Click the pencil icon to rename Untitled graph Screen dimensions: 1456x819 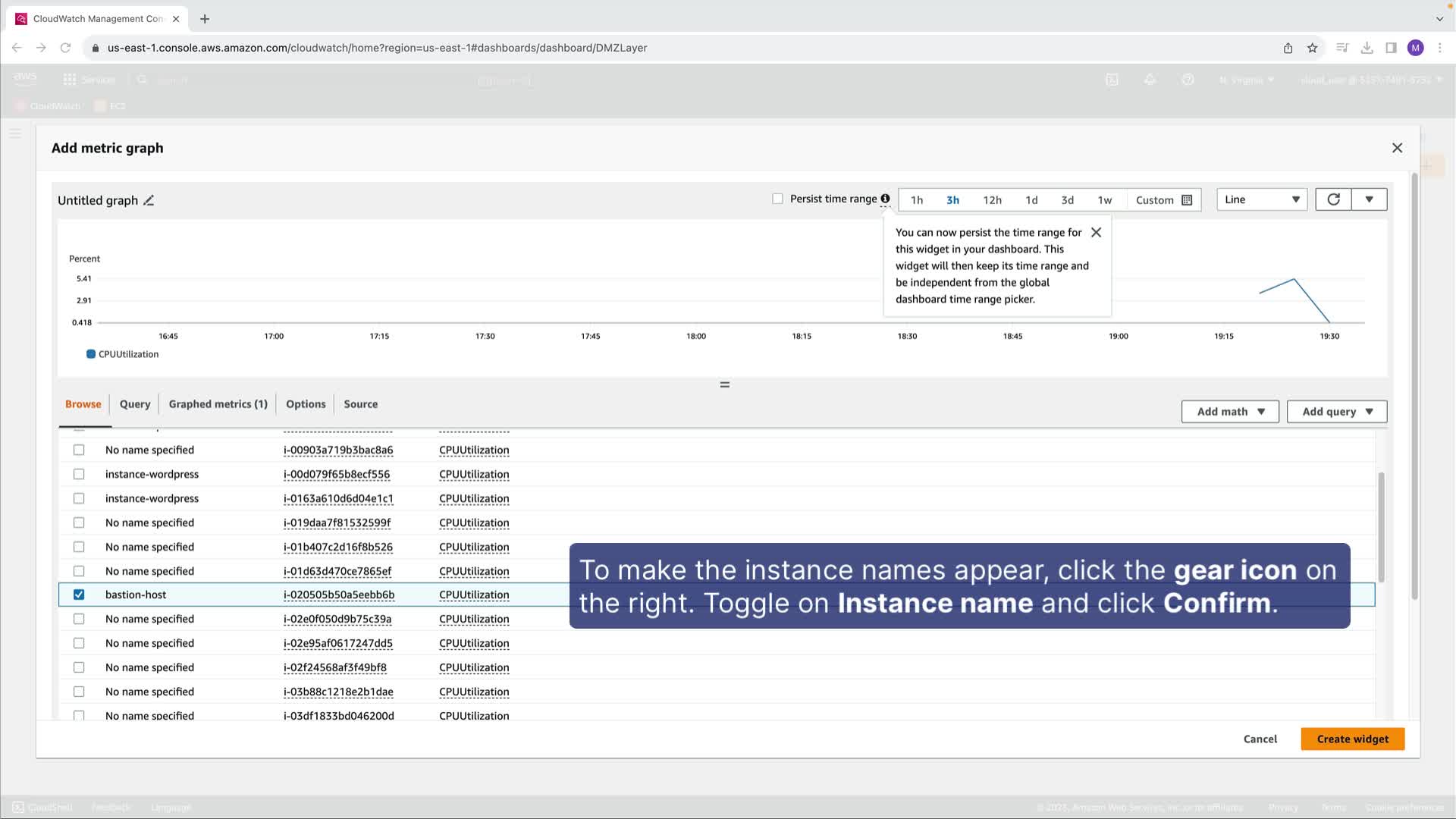click(149, 200)
